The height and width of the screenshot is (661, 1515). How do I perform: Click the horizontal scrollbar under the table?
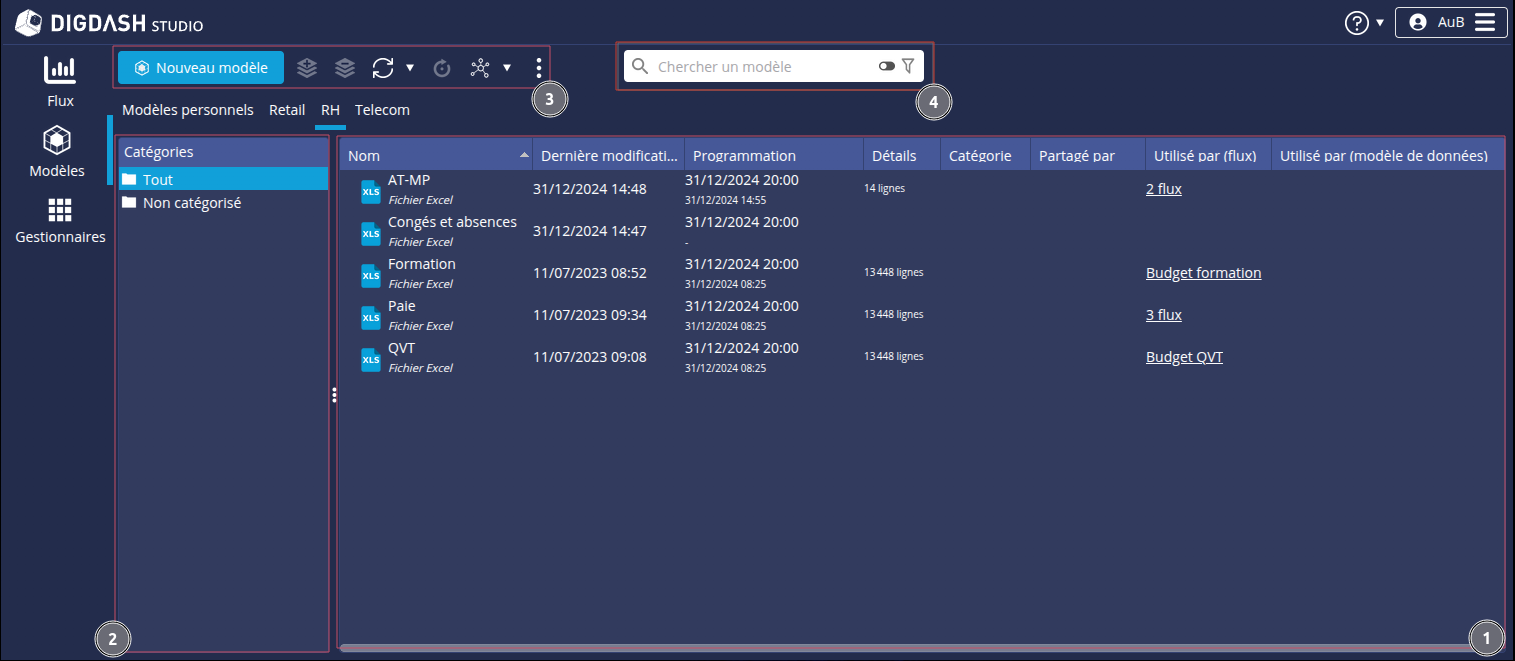tap(900, 648)
